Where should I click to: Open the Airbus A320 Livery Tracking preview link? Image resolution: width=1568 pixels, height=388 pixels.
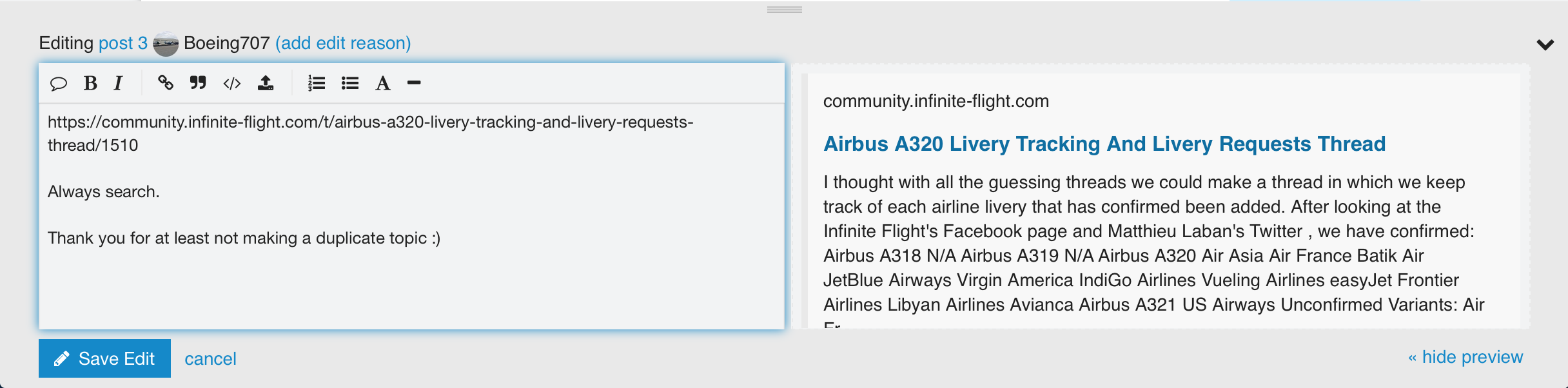point(1104,144)
